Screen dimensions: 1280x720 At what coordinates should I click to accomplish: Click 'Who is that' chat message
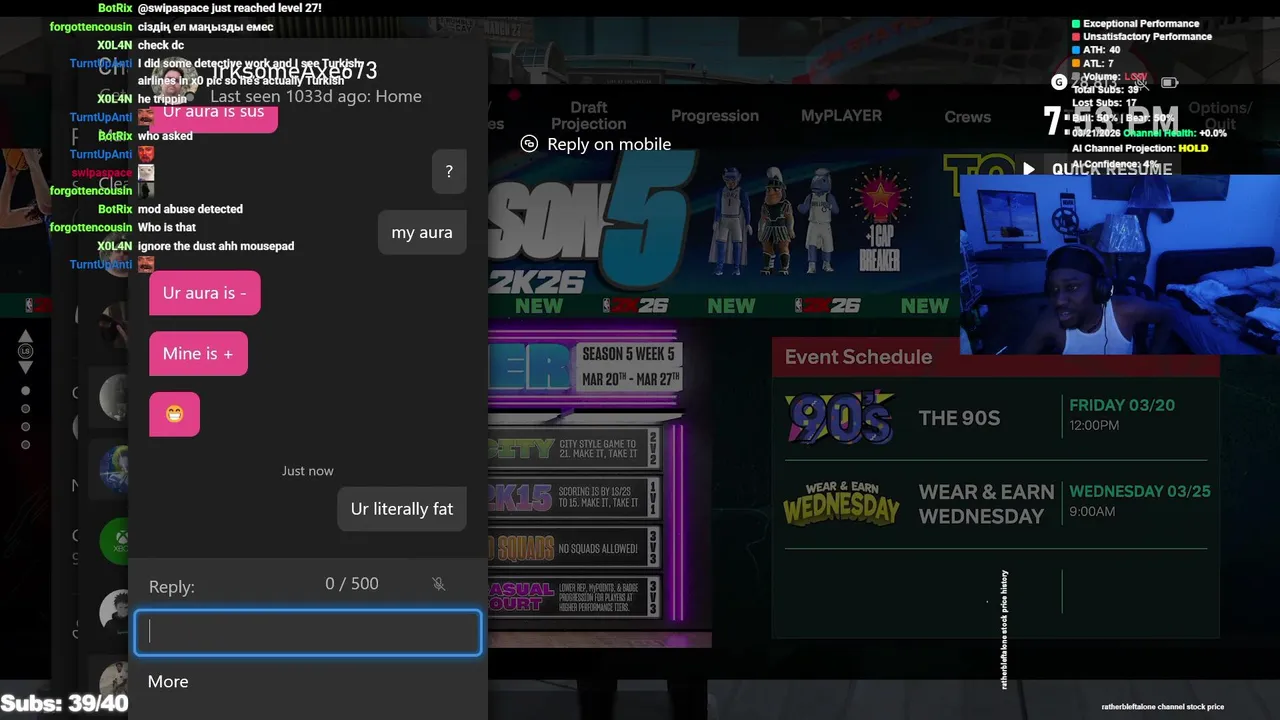tap(167, 228)
